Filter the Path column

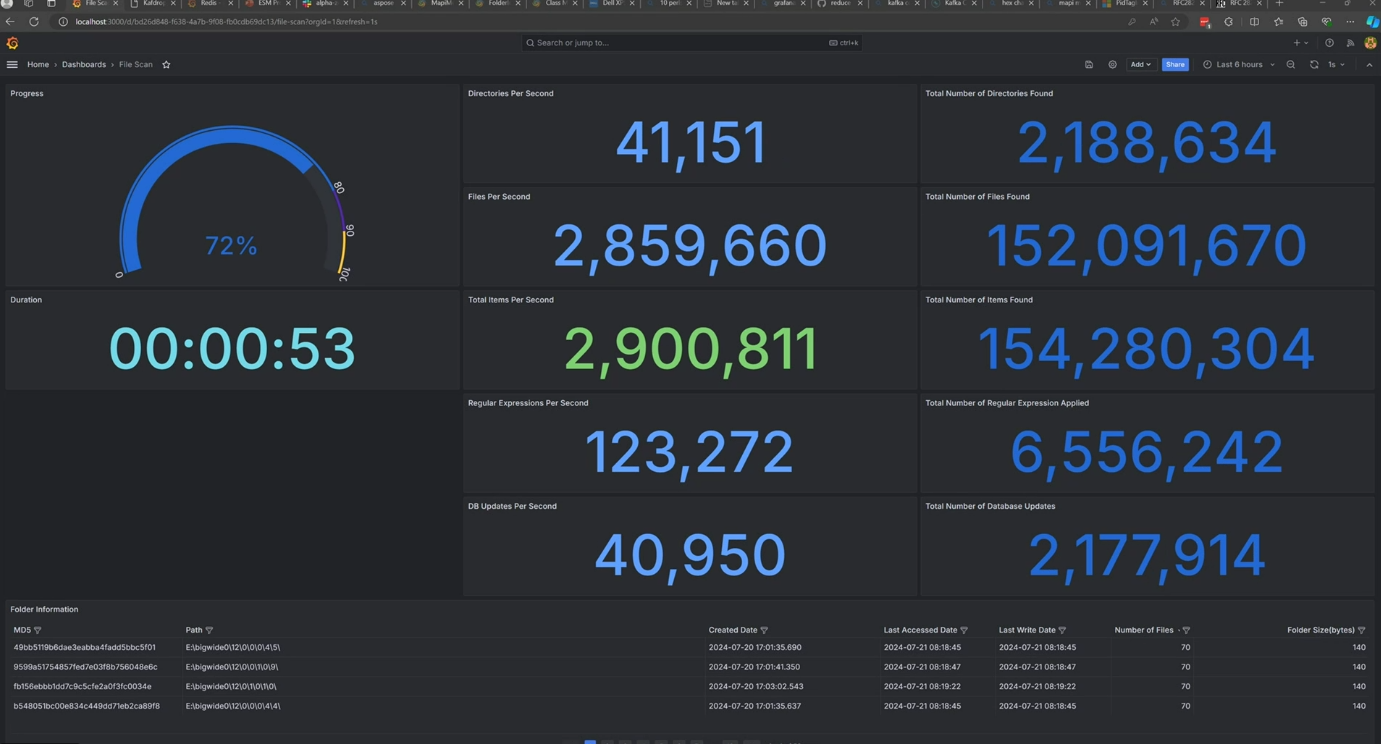pos(209,631)
